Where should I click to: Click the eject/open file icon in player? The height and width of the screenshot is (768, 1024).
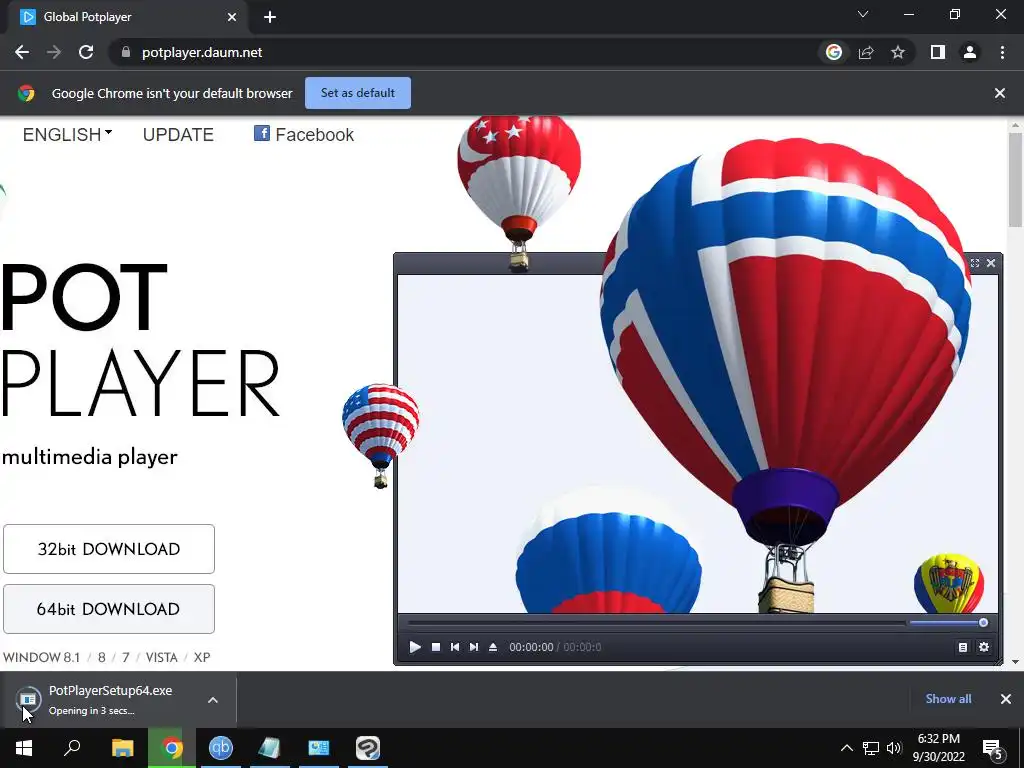click(x=493, y=647)
